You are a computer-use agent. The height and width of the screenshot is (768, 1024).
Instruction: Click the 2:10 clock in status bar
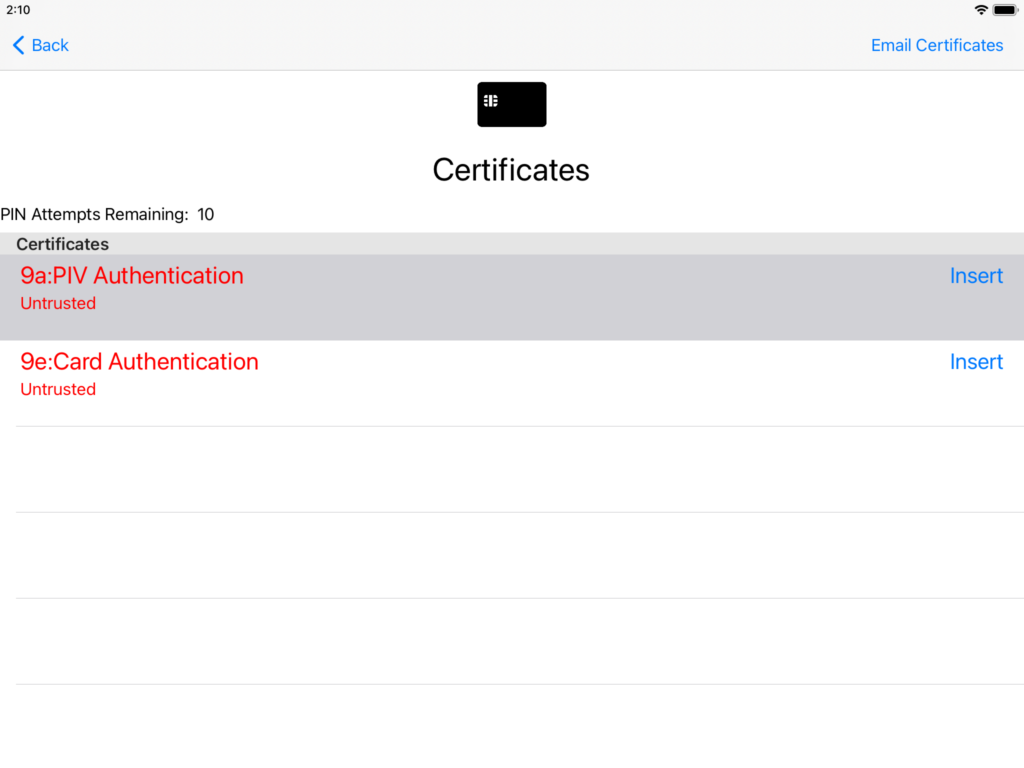pos(18,10)
